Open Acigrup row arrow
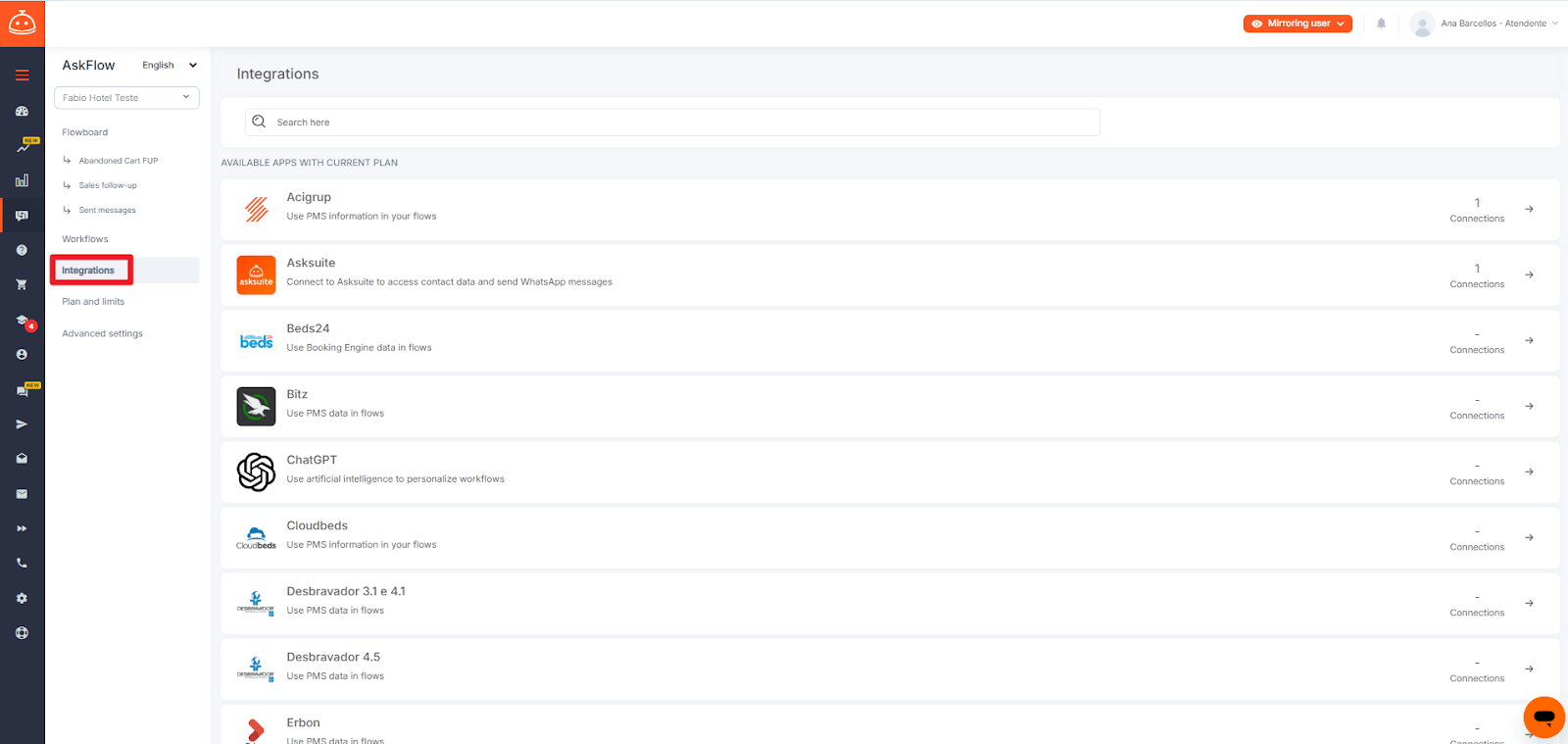This screenshot has height=744, width=1568. pos(1529,209)
